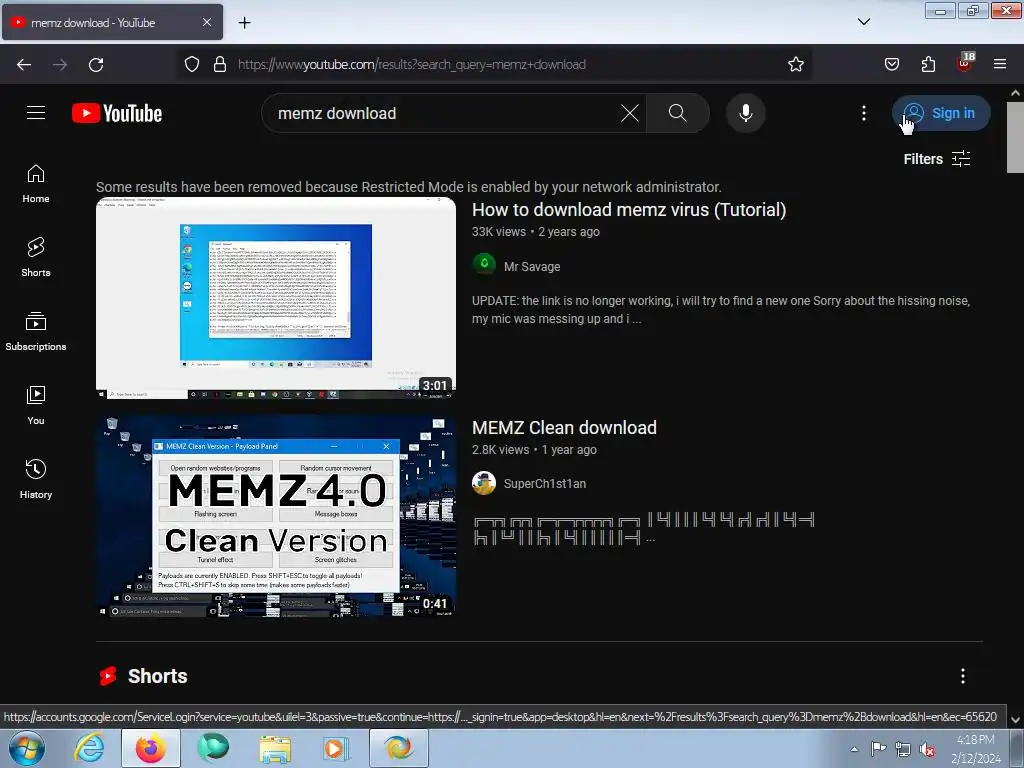1024x768 pixels.
Task: Reload the page with refresh button
Action: click(x=96, y=64)
